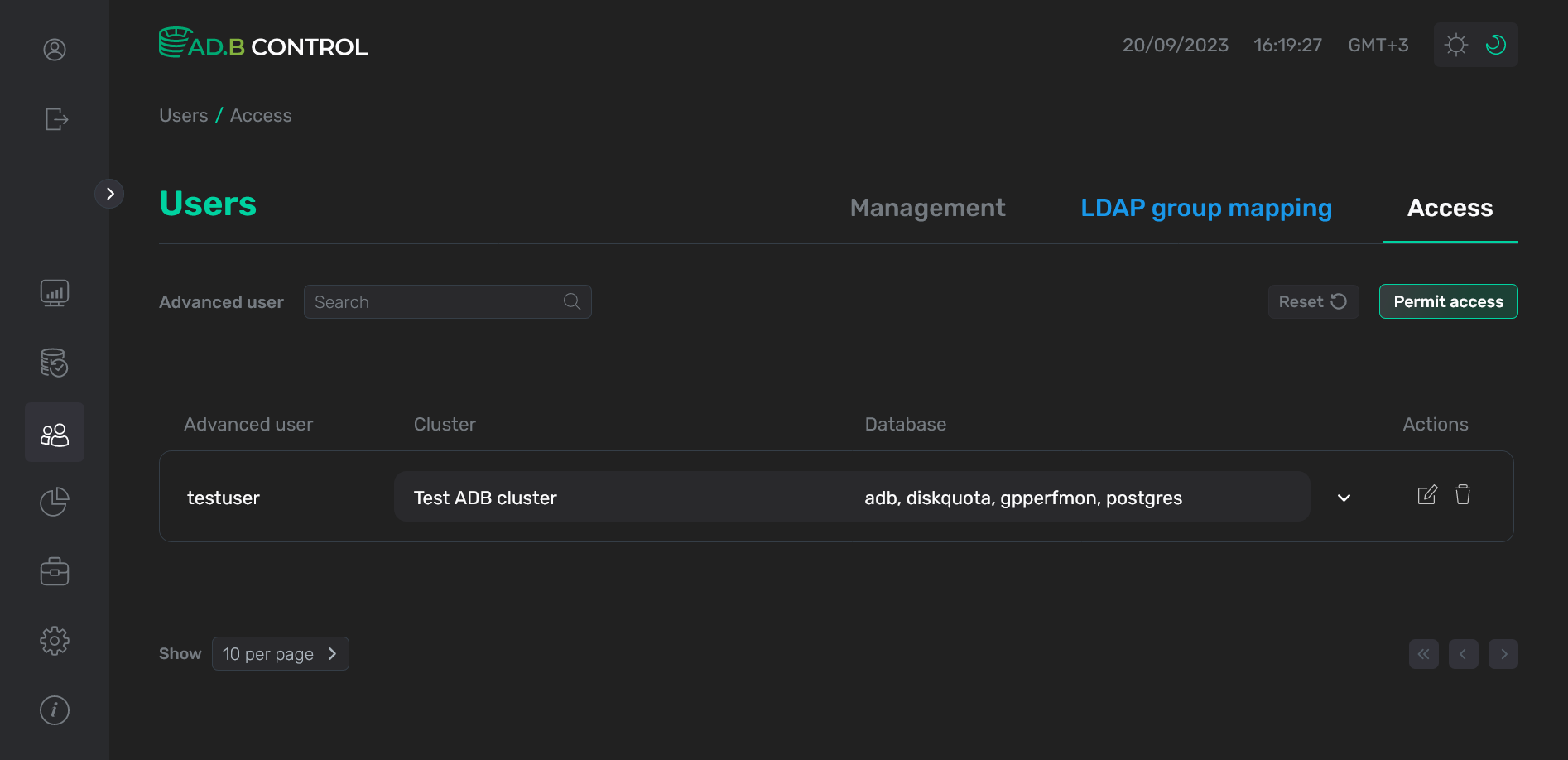This screenshot has width=1568, height=760.
Task: Log out using the sidebar exit icon
Action: coord(55,119)
